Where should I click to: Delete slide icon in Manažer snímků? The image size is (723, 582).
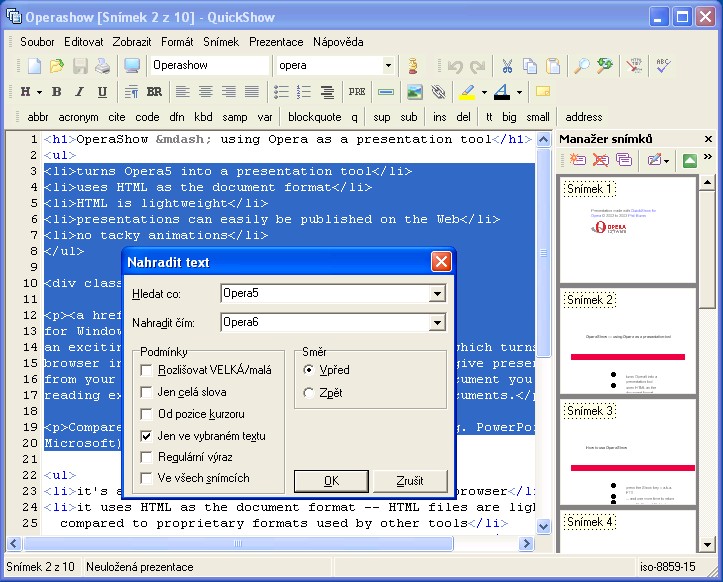pyautogui.click(x=600, y=160)
